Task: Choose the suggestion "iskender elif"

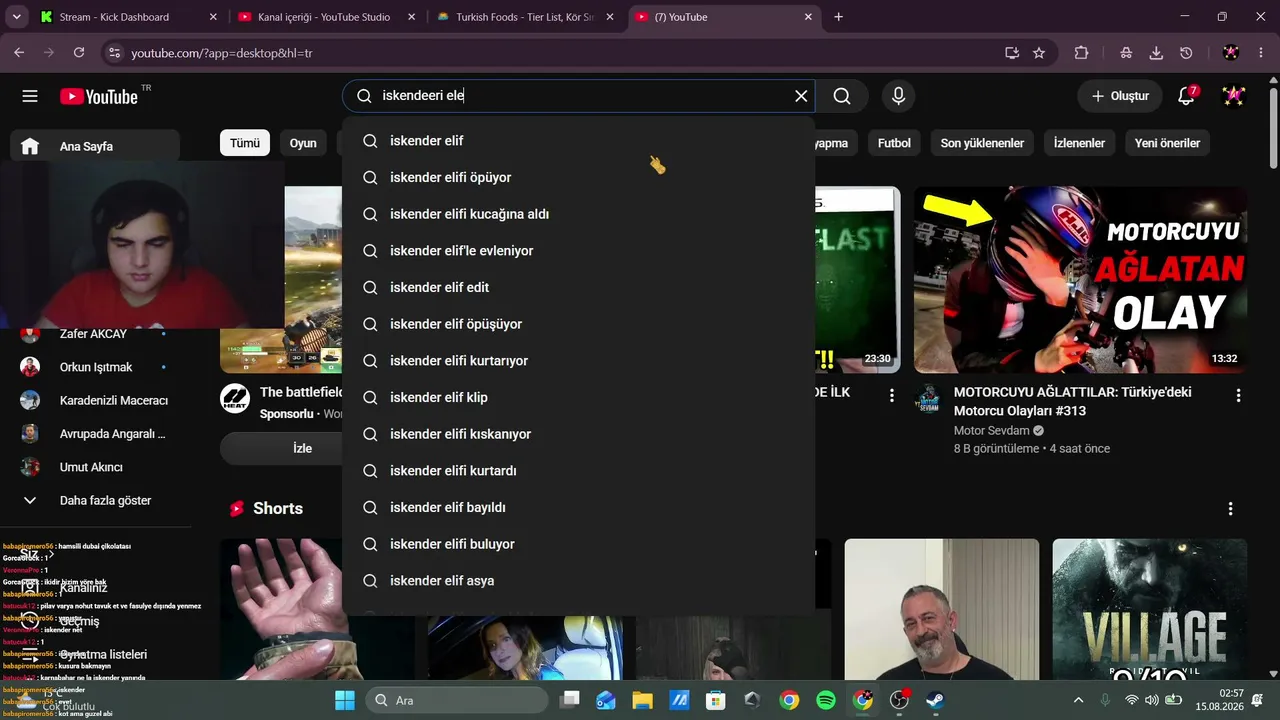Action: tap(578, 141)
